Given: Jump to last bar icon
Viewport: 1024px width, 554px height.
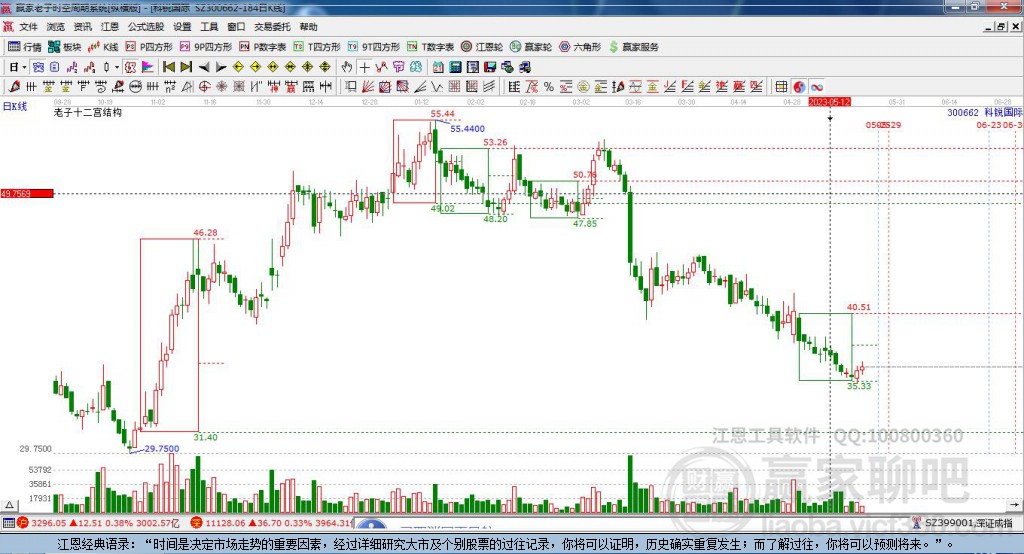Looking at the screenshot, I should 186,67.
